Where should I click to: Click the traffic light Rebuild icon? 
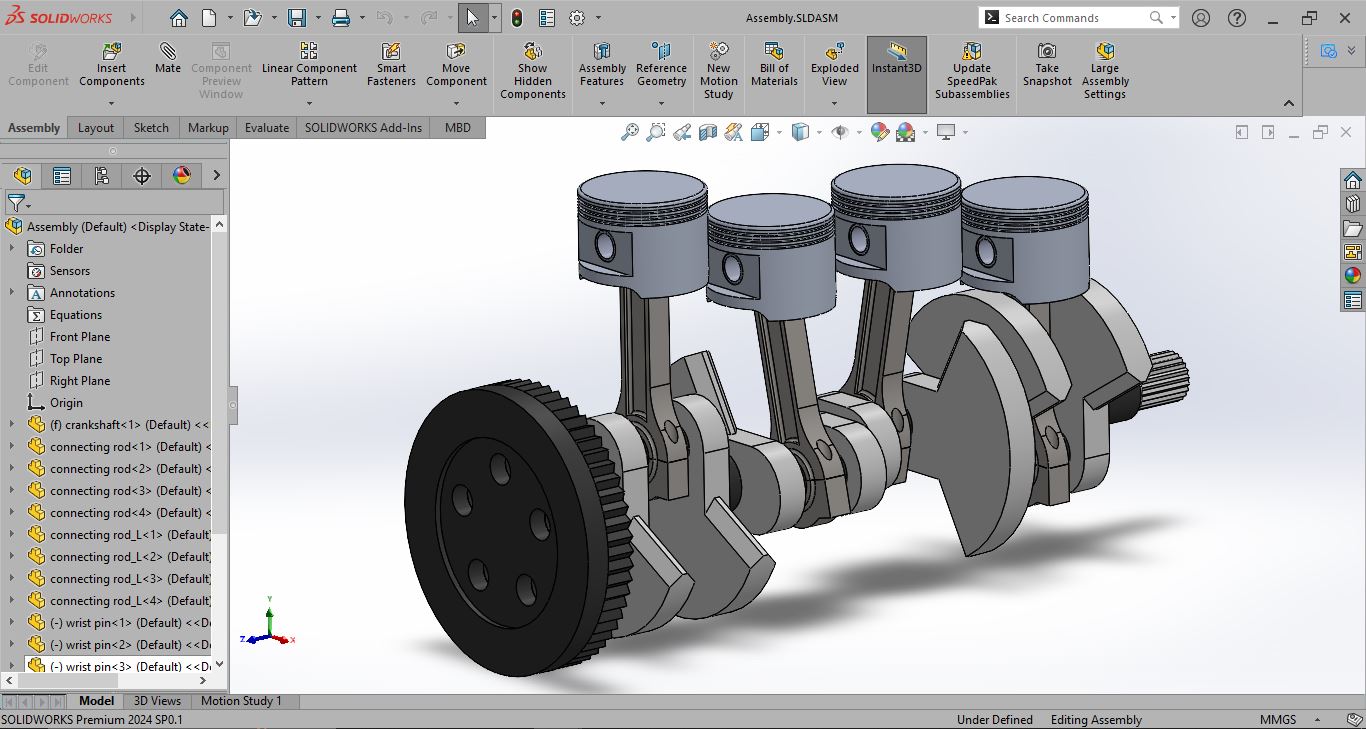click(x=517, y=18)
